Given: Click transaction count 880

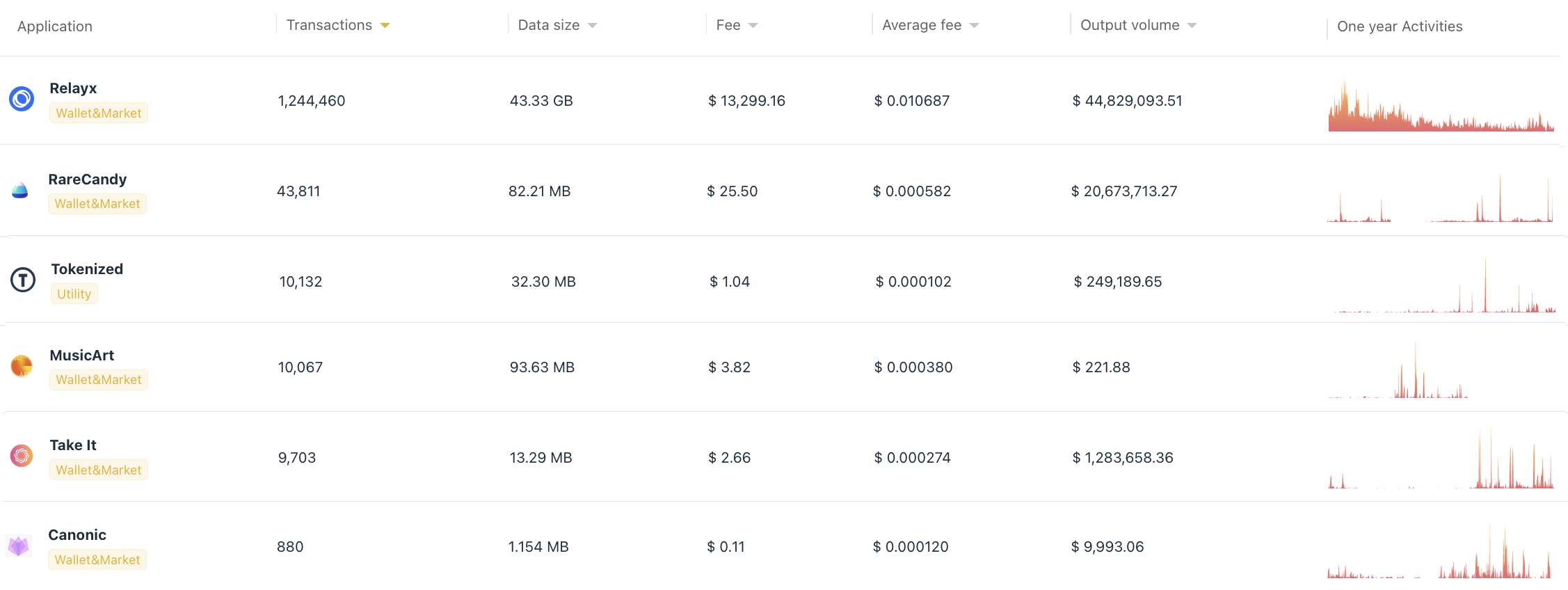Looking at the screenshot, I should pyautogui.click(x=290, y=547).
